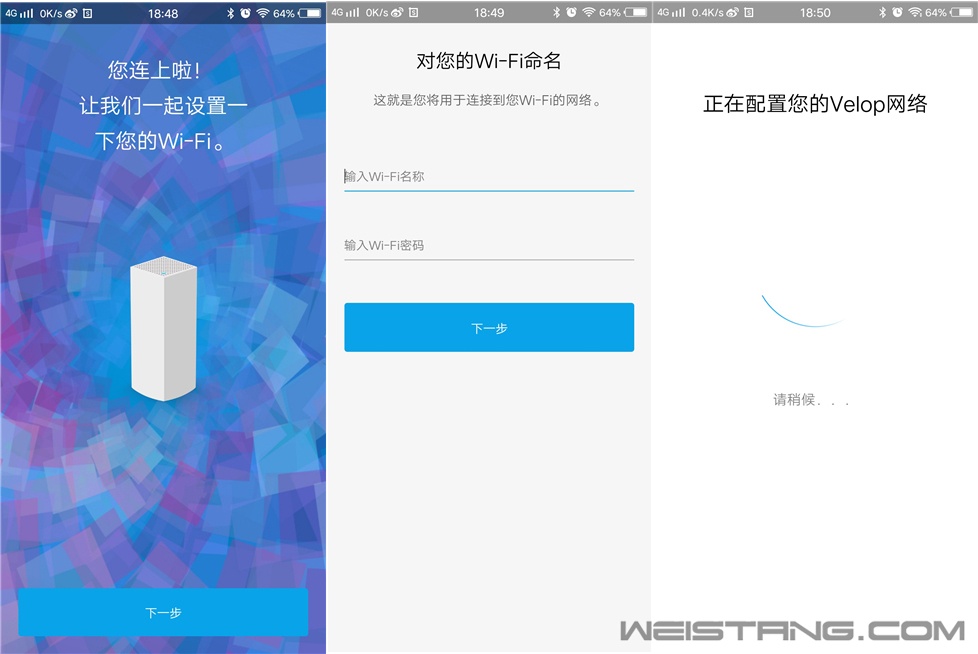The width and height of the screenshot is (978, 654).
Task: Tap Bluetooth icon in the 18:50 status bar
Action: [882, 13]
